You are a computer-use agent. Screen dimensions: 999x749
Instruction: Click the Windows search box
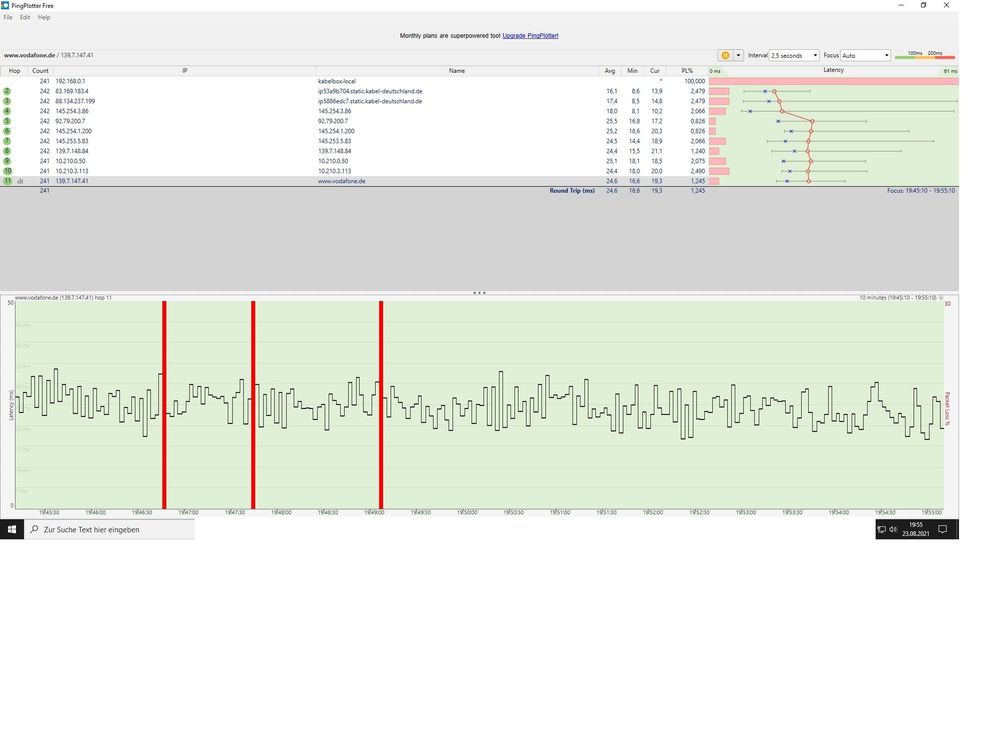(110, 529)
